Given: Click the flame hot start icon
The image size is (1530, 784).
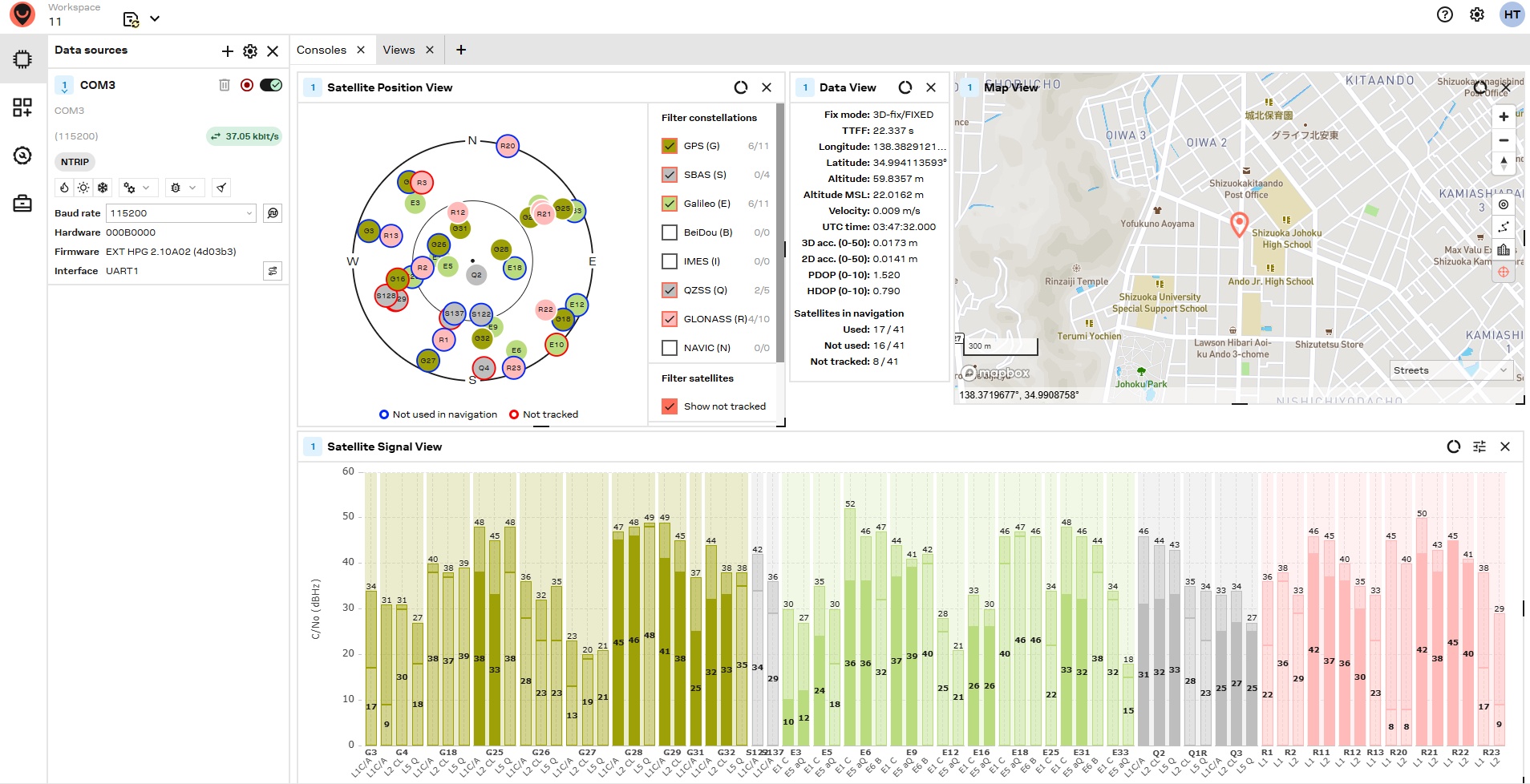Looking at the screenshot, I should pyautogui.click(x=65, y=188).
